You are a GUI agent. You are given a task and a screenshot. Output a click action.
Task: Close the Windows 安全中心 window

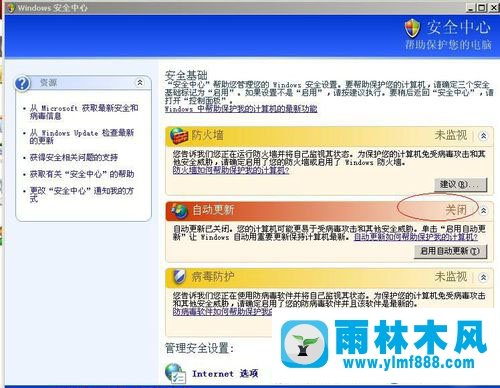(494, 8)
